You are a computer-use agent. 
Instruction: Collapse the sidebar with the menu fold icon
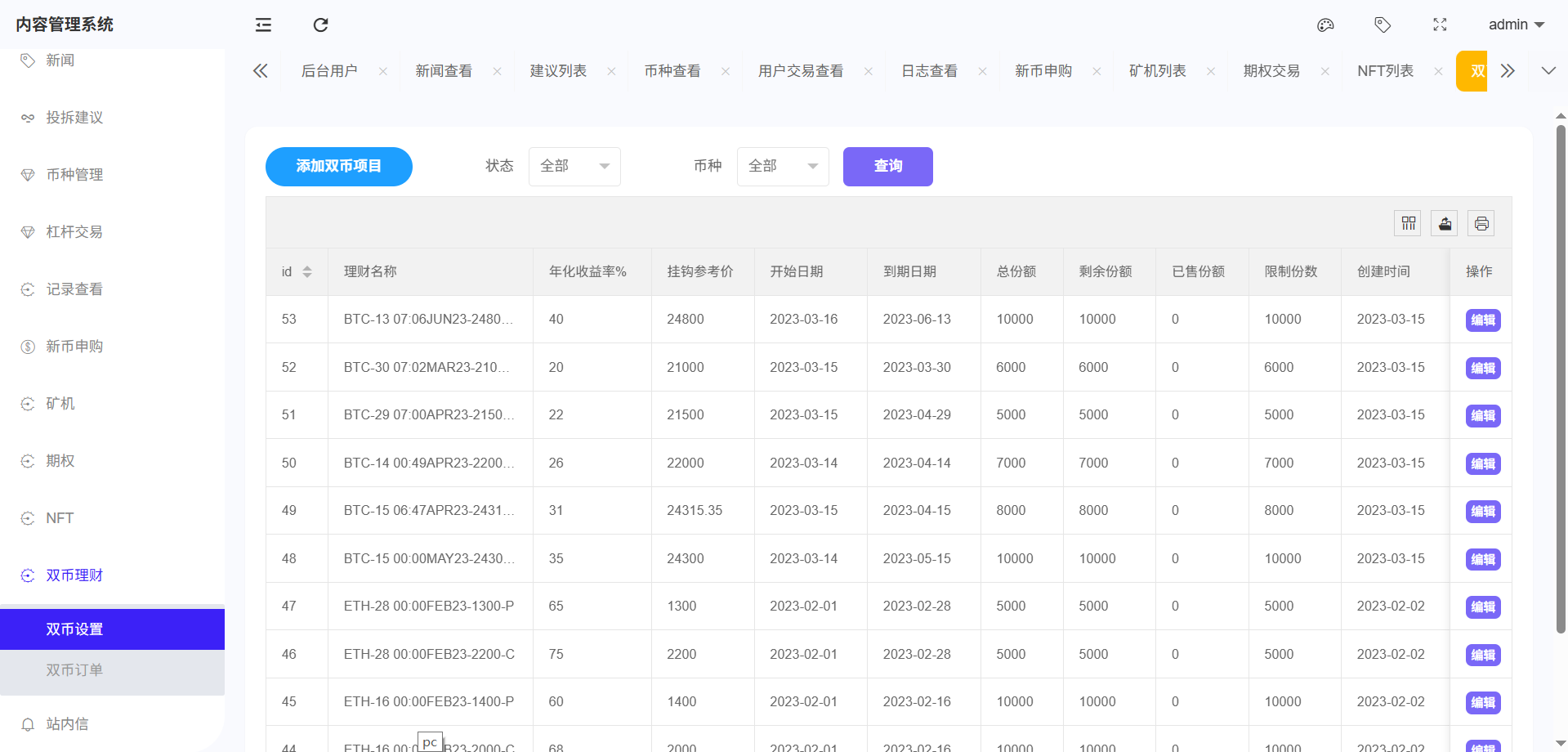263,25
